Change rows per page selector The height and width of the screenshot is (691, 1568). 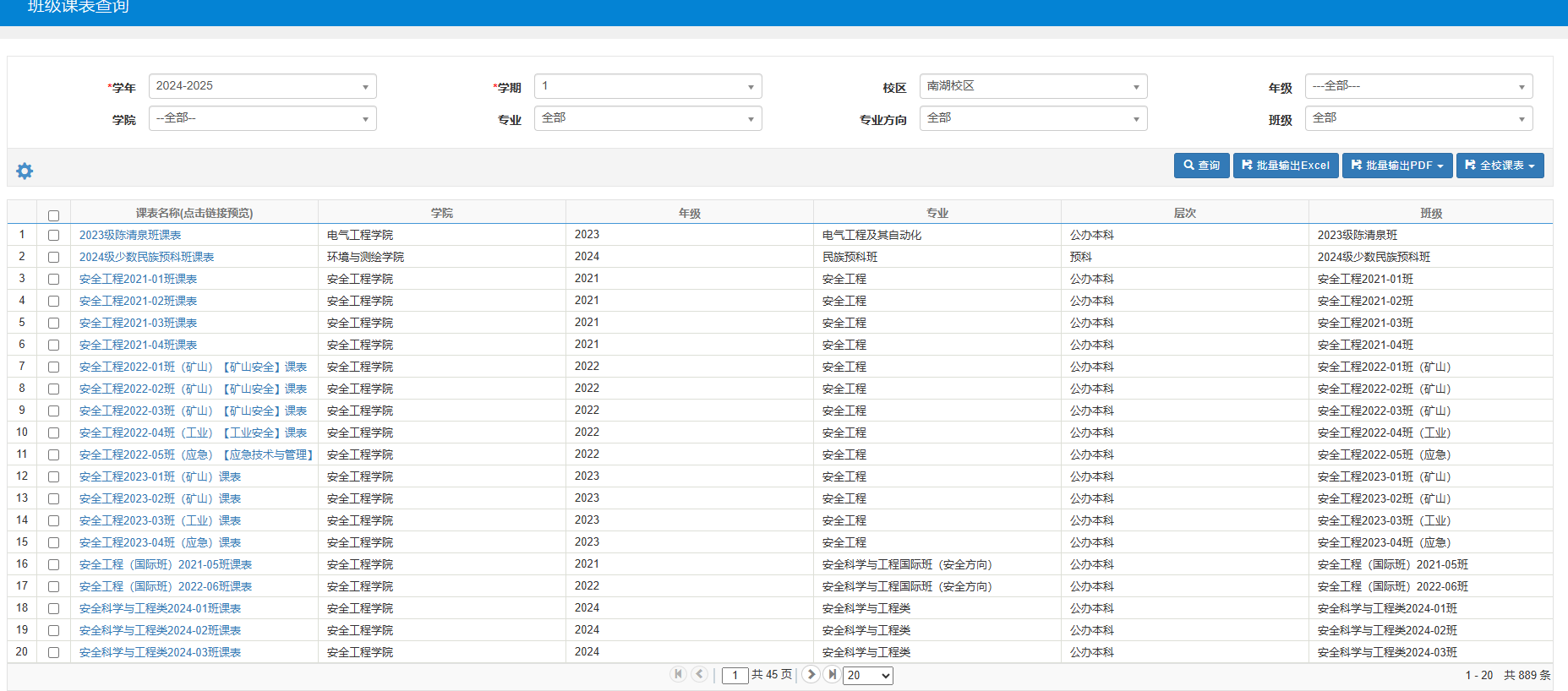[868, 675]
